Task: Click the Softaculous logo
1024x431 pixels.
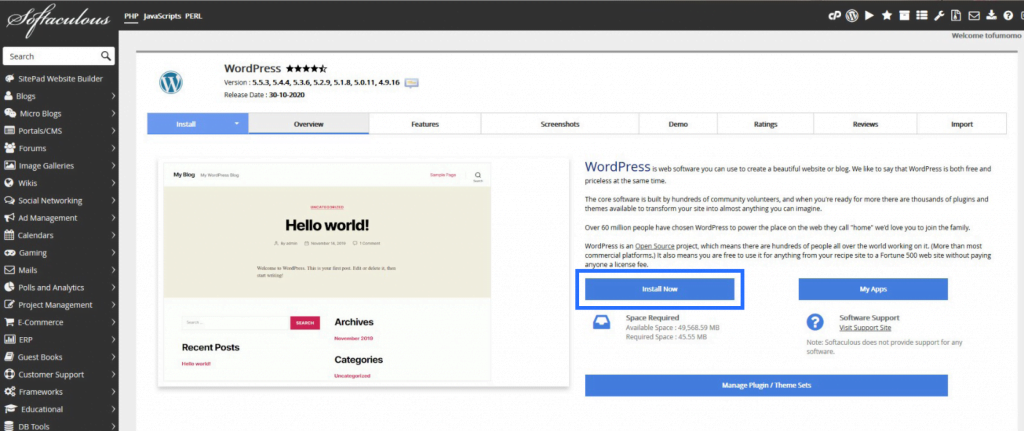Action: pos(59,19)
